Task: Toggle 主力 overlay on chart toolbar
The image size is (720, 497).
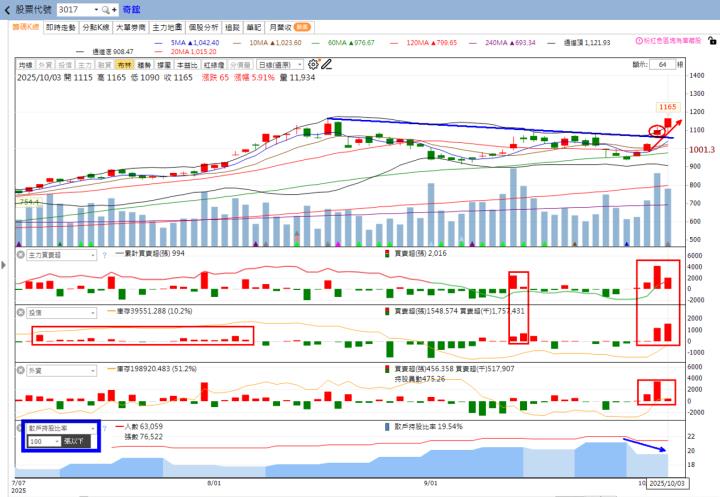Action: click(x=84, y=65)
